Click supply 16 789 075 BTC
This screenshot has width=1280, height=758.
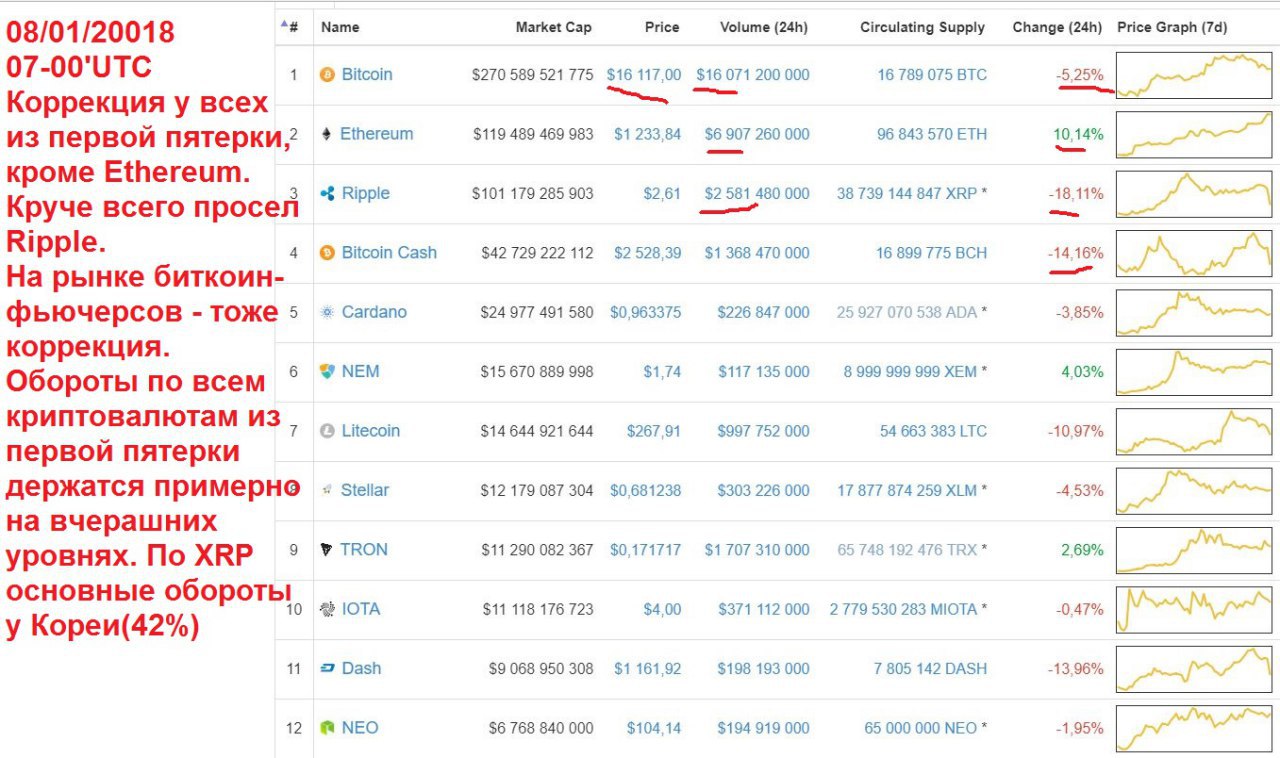point(932,75)
